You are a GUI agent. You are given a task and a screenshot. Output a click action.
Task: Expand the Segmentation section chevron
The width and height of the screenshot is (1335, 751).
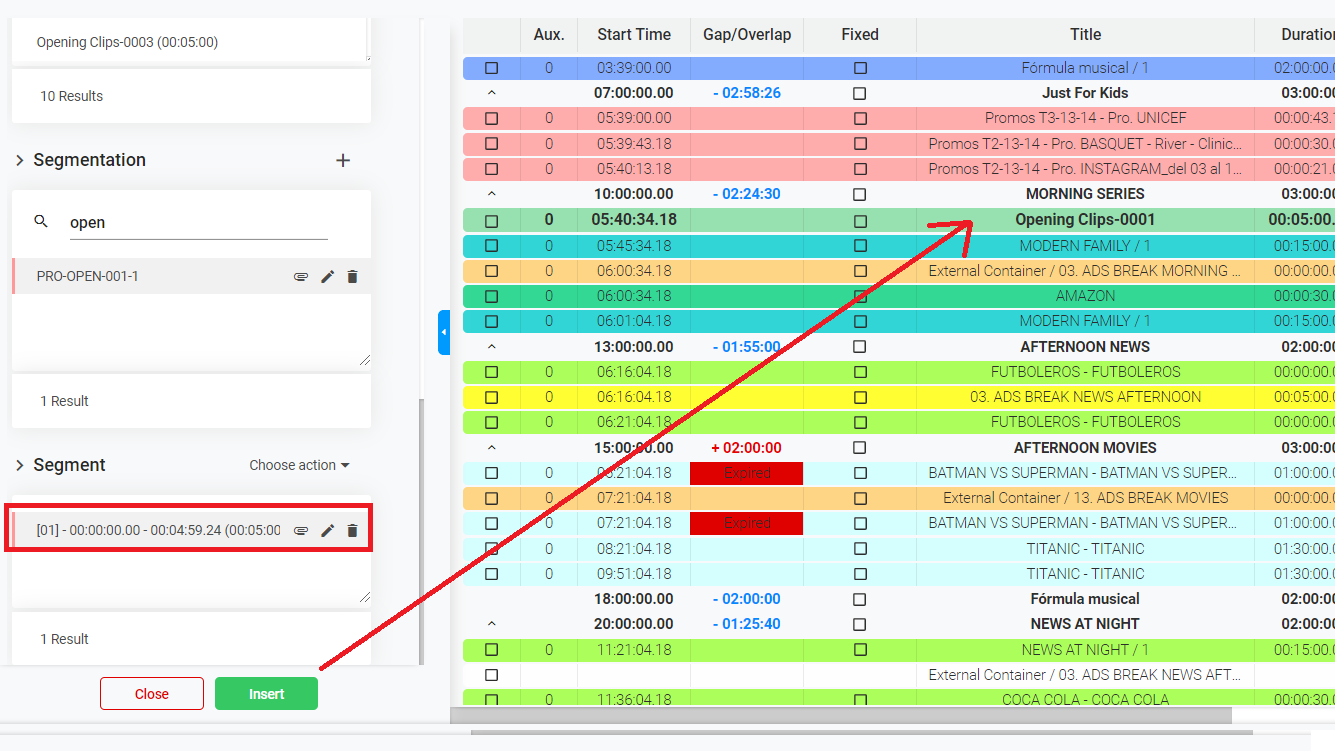pyautogui.click(x=19, y=160)
